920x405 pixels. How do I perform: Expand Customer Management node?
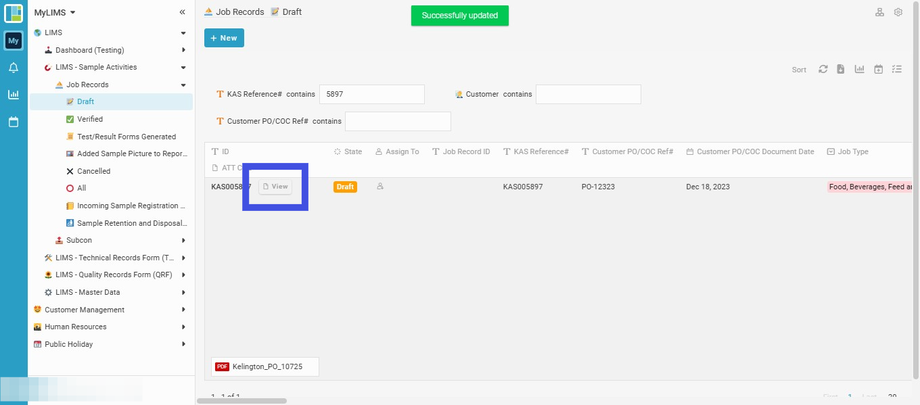[183, 309]
